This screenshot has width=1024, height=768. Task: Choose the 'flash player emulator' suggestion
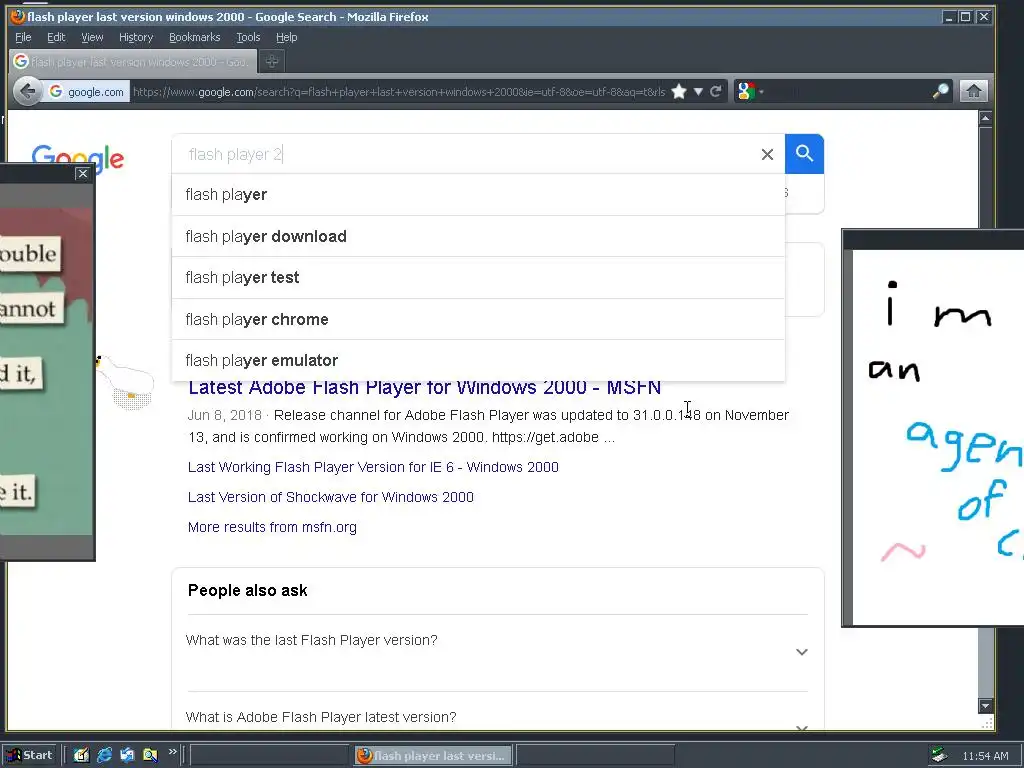[478, 360]
